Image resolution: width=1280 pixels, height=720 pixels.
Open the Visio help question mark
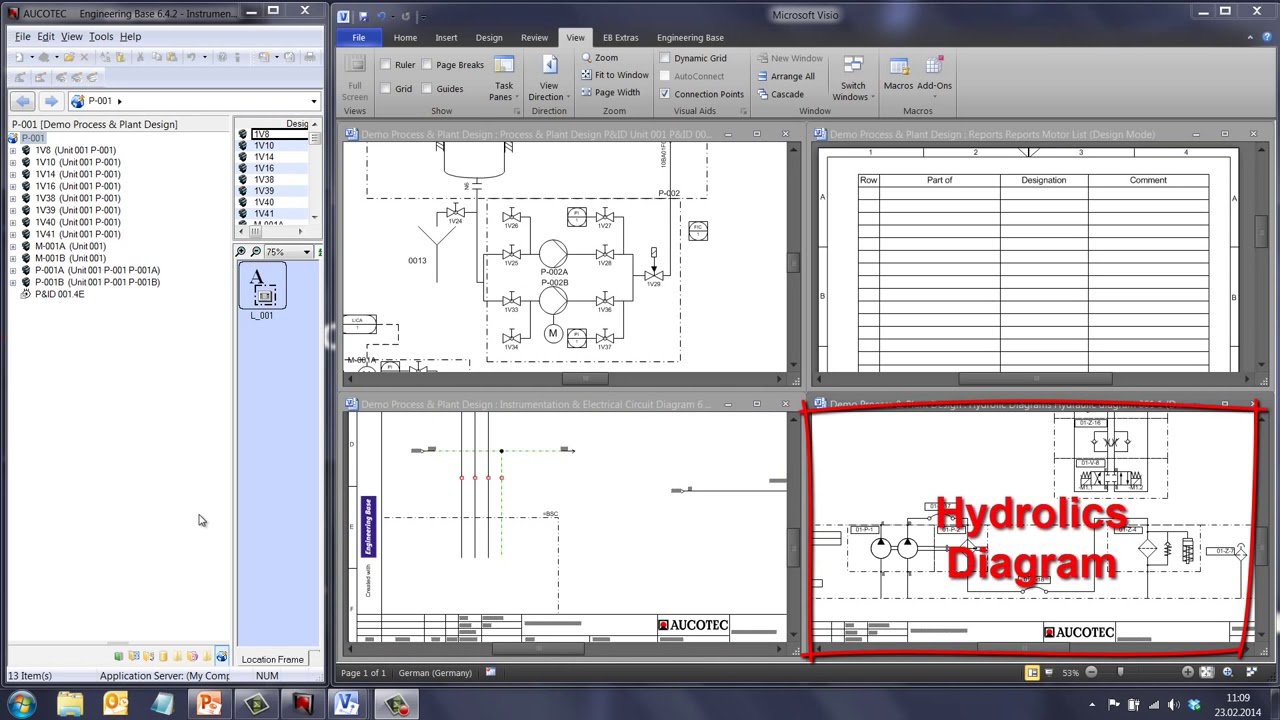(x=1265, y=38)
